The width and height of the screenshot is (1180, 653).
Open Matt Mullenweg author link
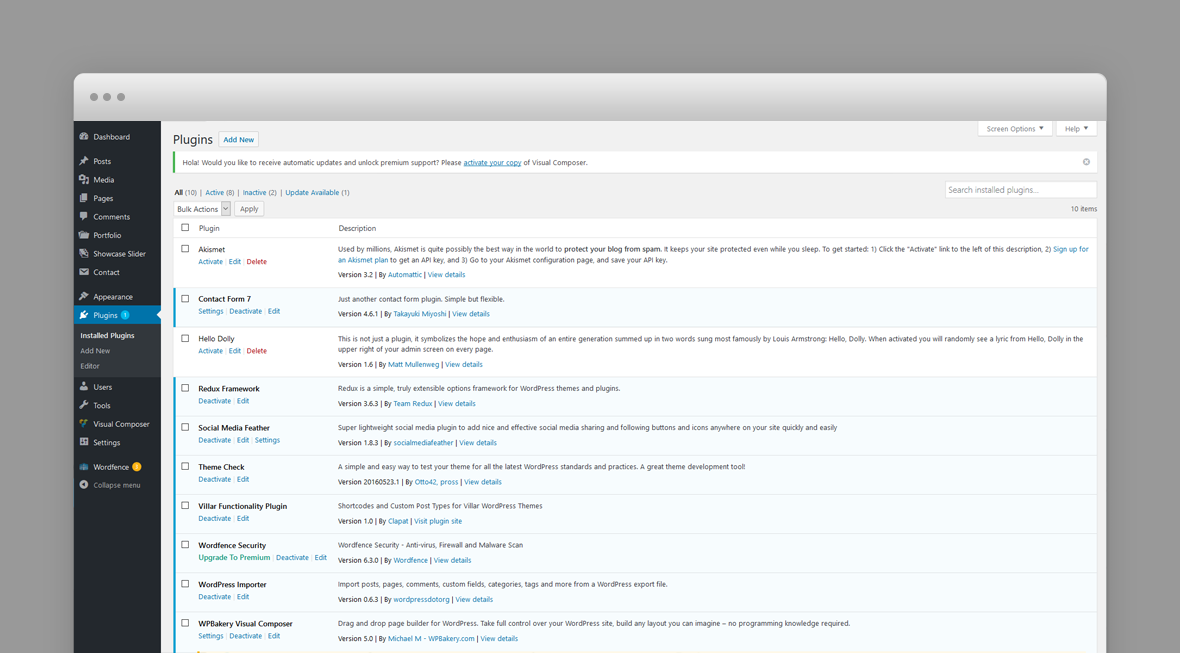tap(413, 365)
